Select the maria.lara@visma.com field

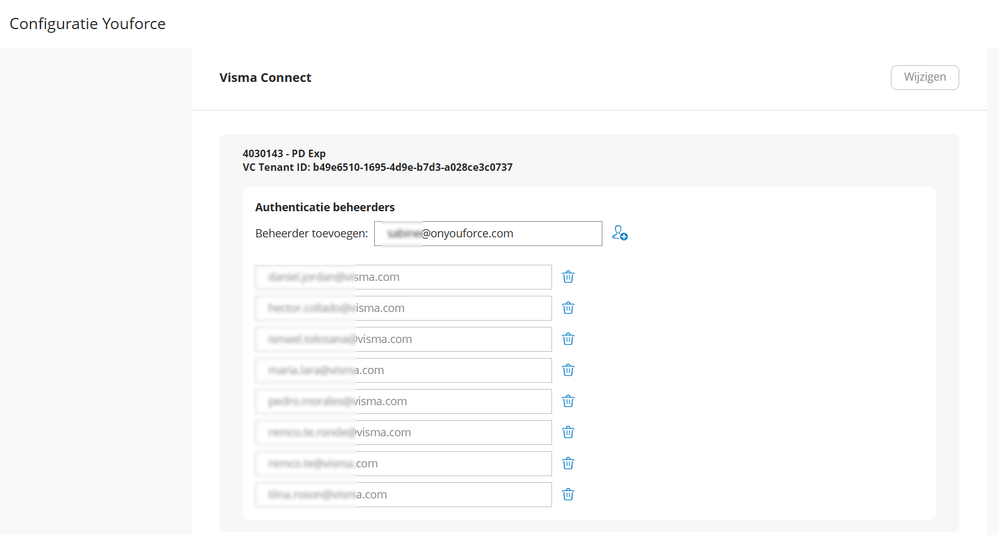[x=403, y=370]
